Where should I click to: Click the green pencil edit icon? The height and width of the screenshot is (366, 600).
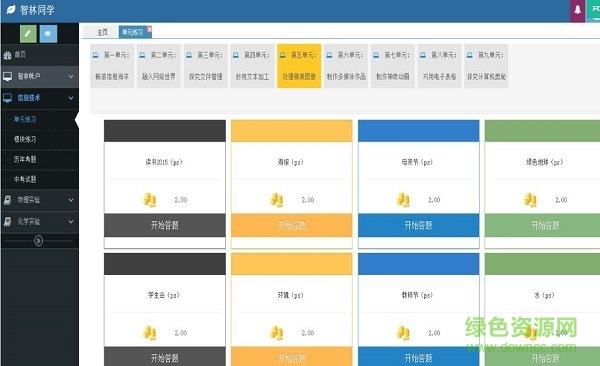tap(28, 34)
